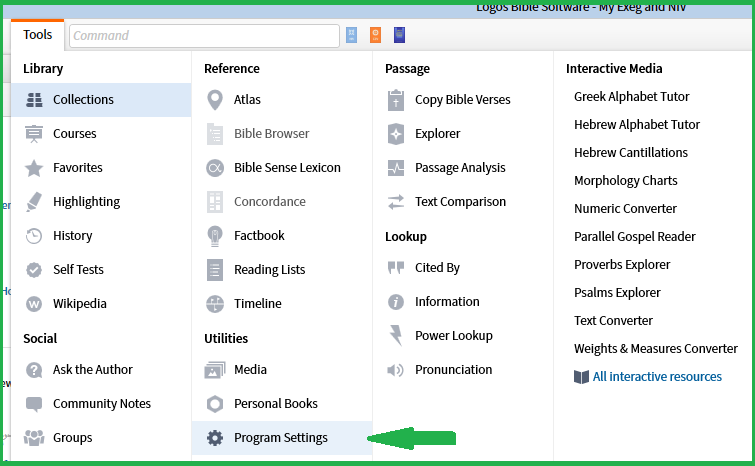The image size is (755, 466).
Task: Click the Copy Bible Verses clipboard icon
Action: click(396, 100)
